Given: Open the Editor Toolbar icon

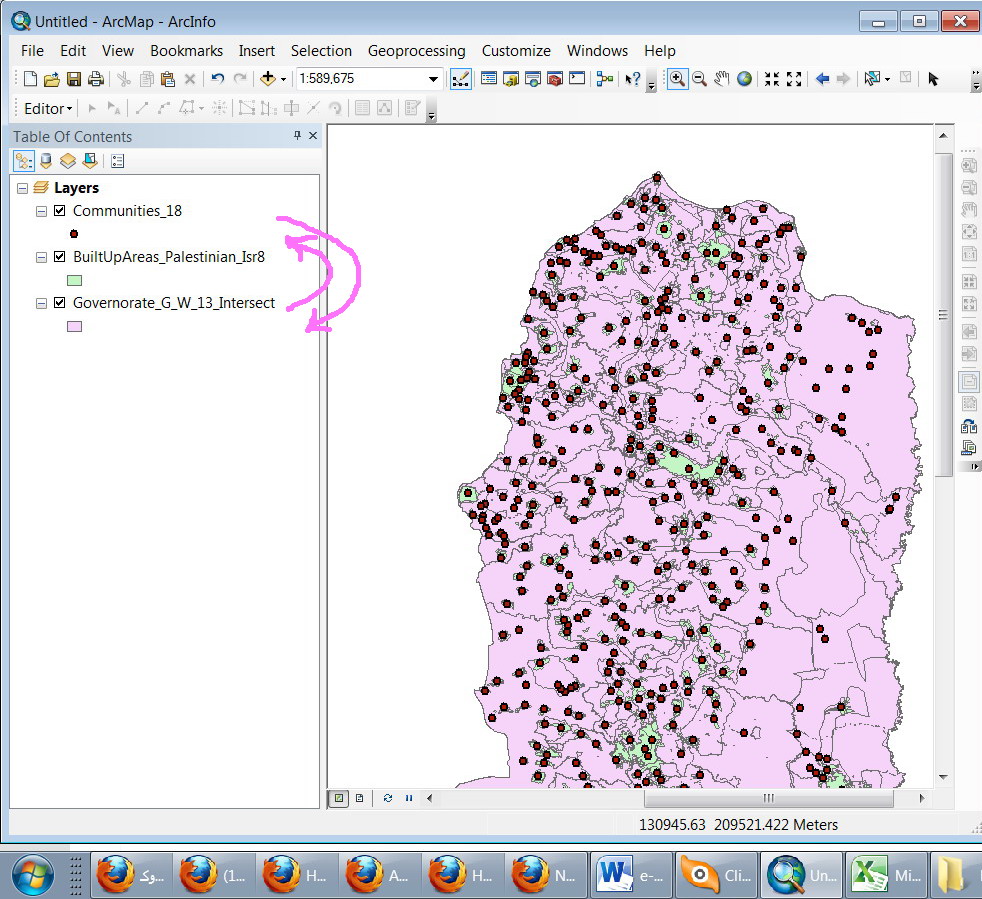Looking at the screenshot, I should [x=461, y=79].
